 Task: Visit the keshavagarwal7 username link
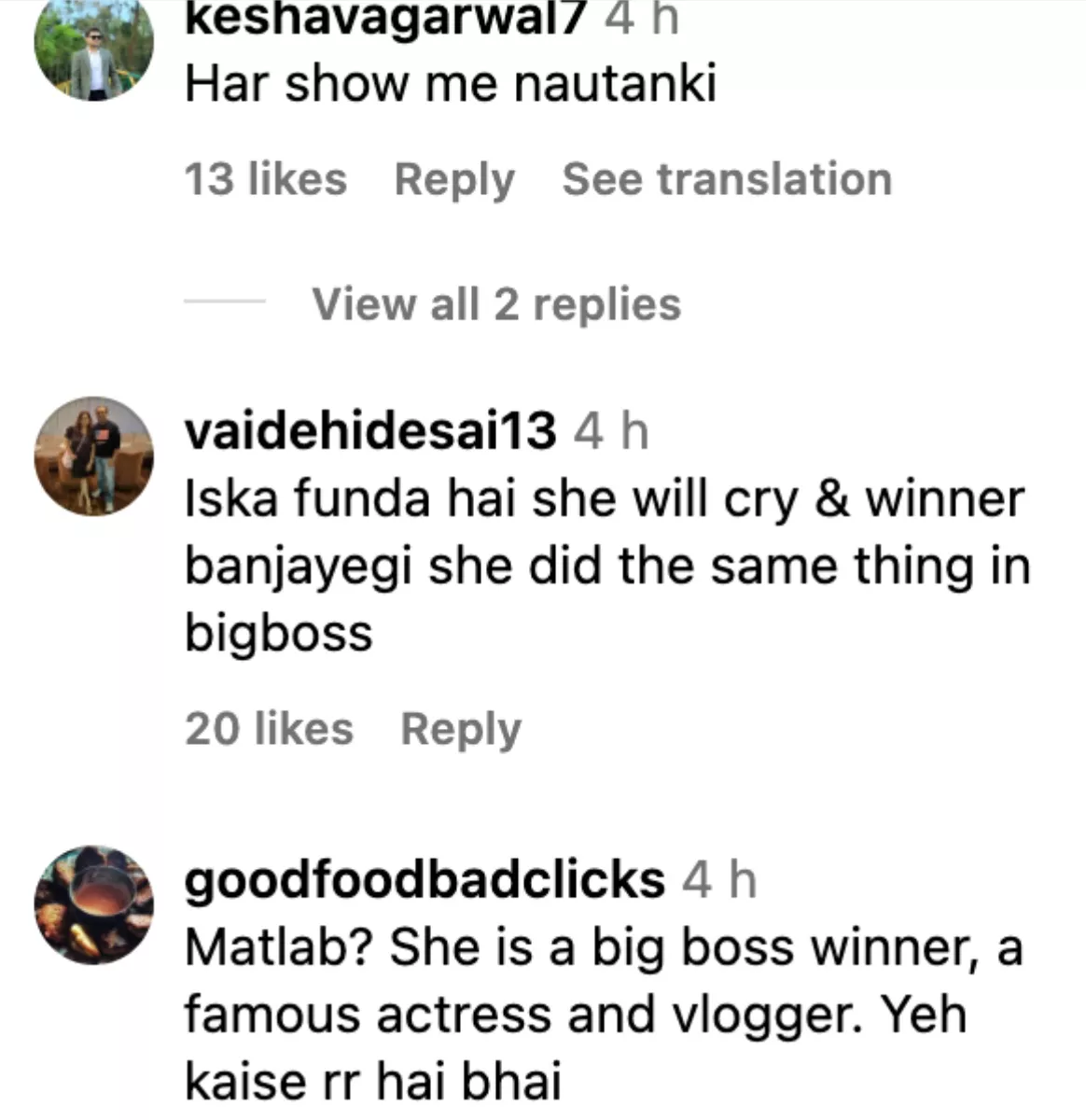pyautogui.click(x=385, y=19)
